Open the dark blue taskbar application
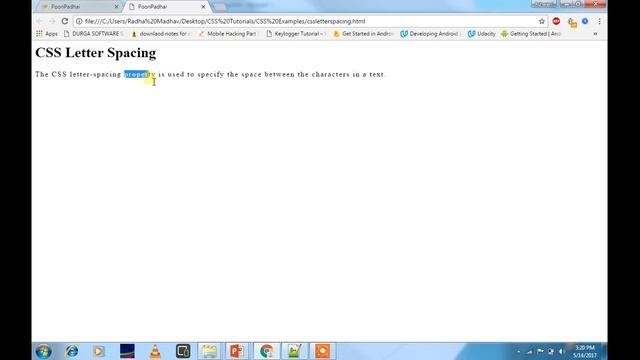Viewport: 640px width, 360px height. point(127,351)
